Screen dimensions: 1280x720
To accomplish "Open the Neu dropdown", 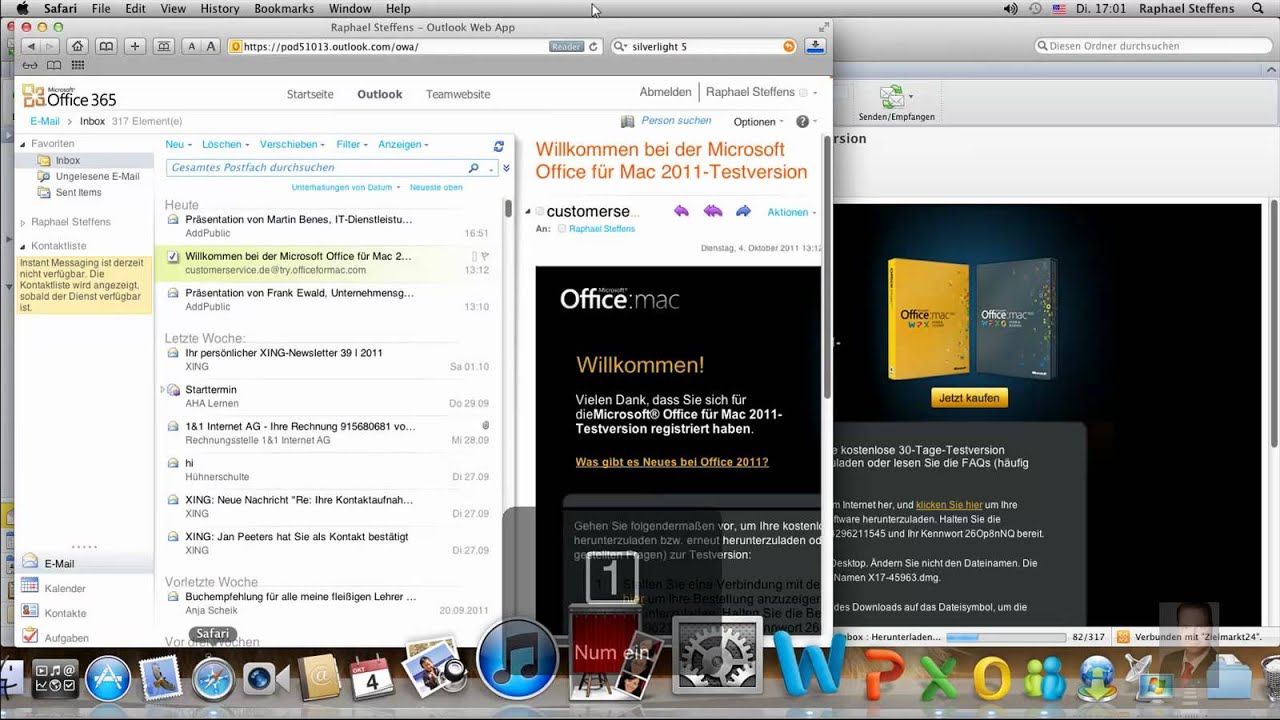I will tap(178, 144).
